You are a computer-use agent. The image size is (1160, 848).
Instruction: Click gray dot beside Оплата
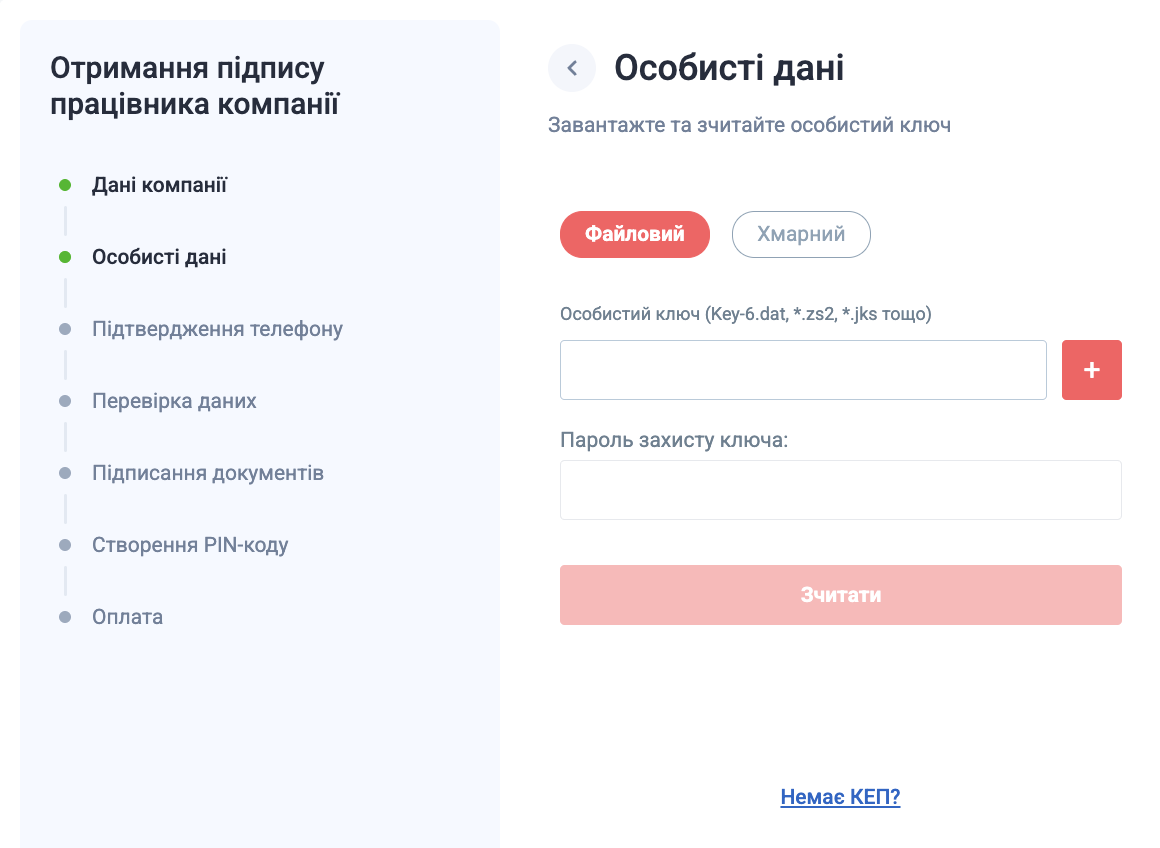(x=65, y=617)
